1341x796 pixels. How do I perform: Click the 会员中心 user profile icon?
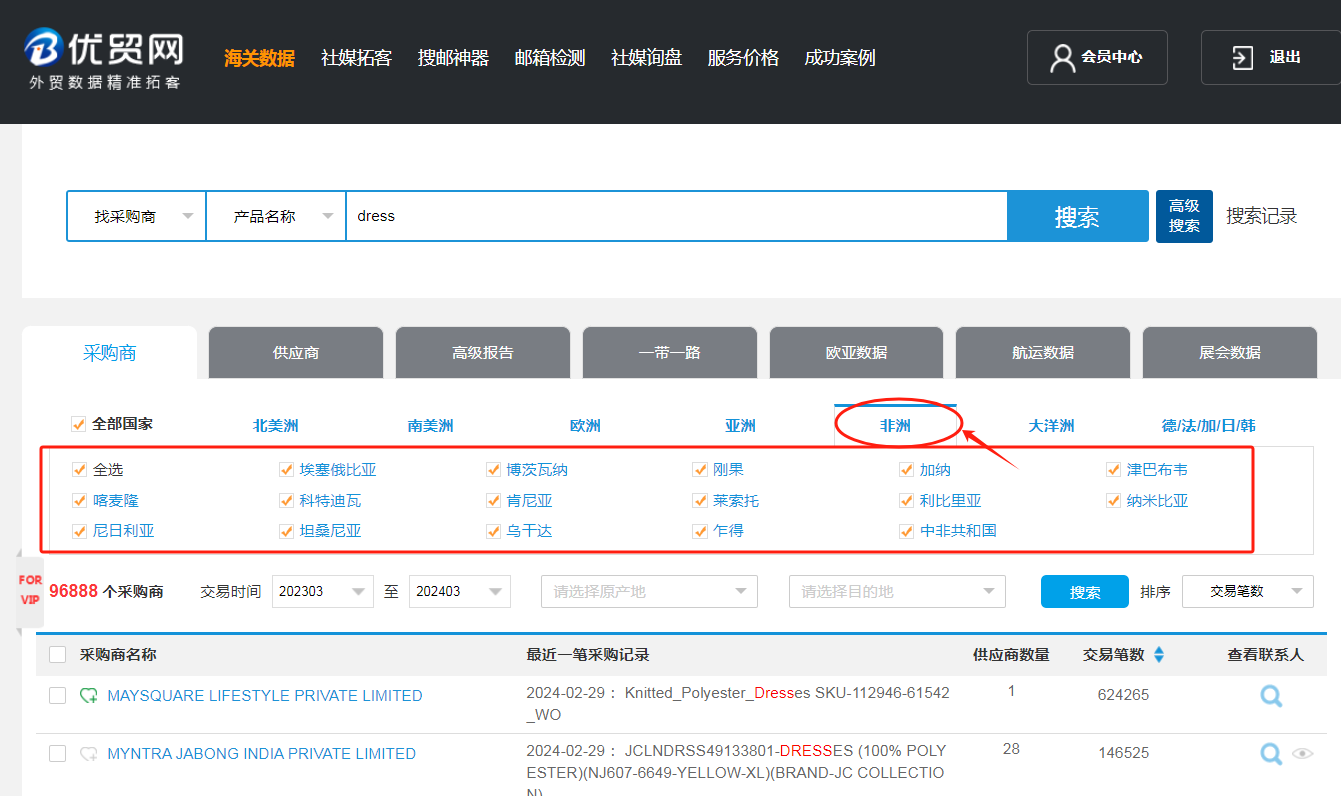pyautogui.click(x=1062, y=58)
